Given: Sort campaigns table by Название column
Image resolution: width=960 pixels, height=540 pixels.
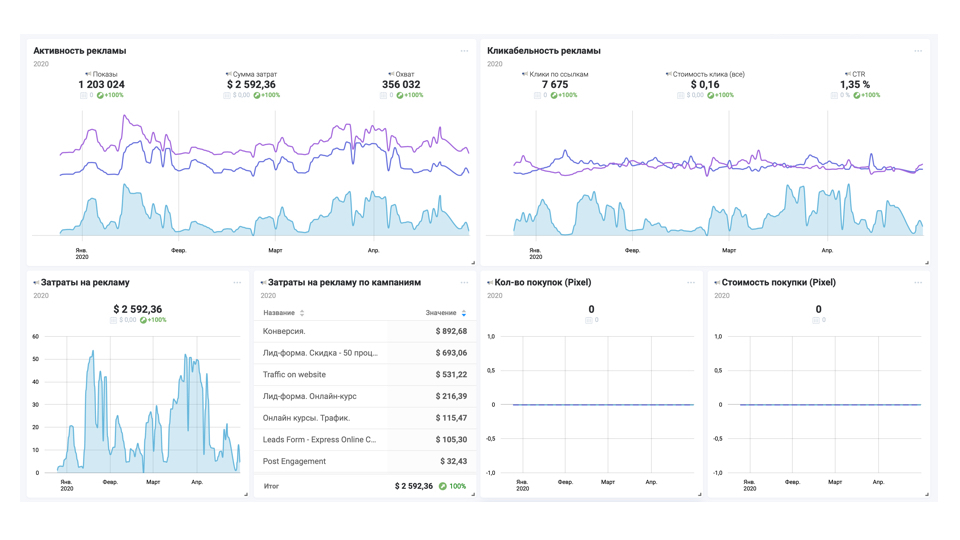Looking at the screenshot, I should 302,313.
